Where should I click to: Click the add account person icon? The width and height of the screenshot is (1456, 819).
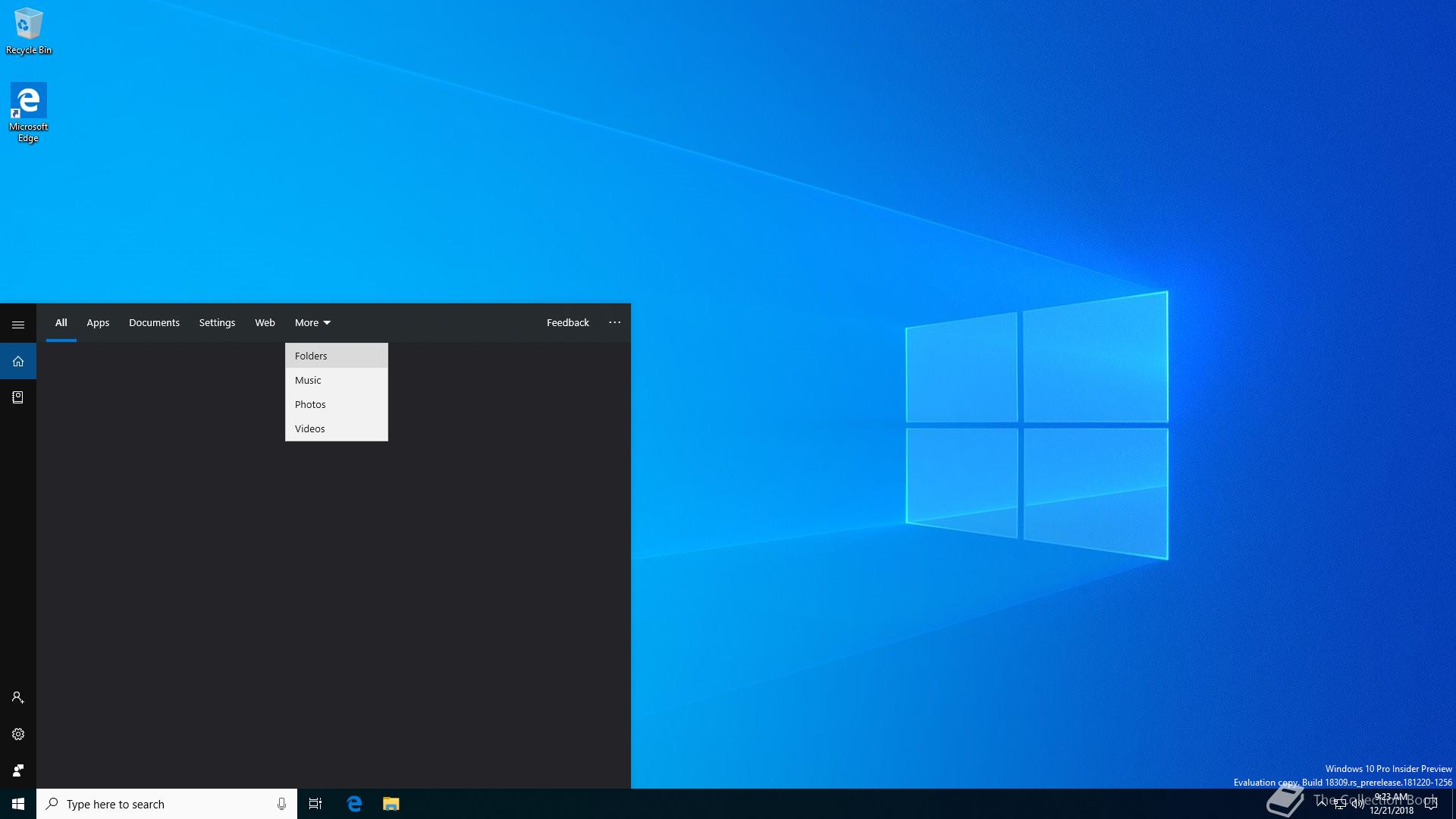18,698
